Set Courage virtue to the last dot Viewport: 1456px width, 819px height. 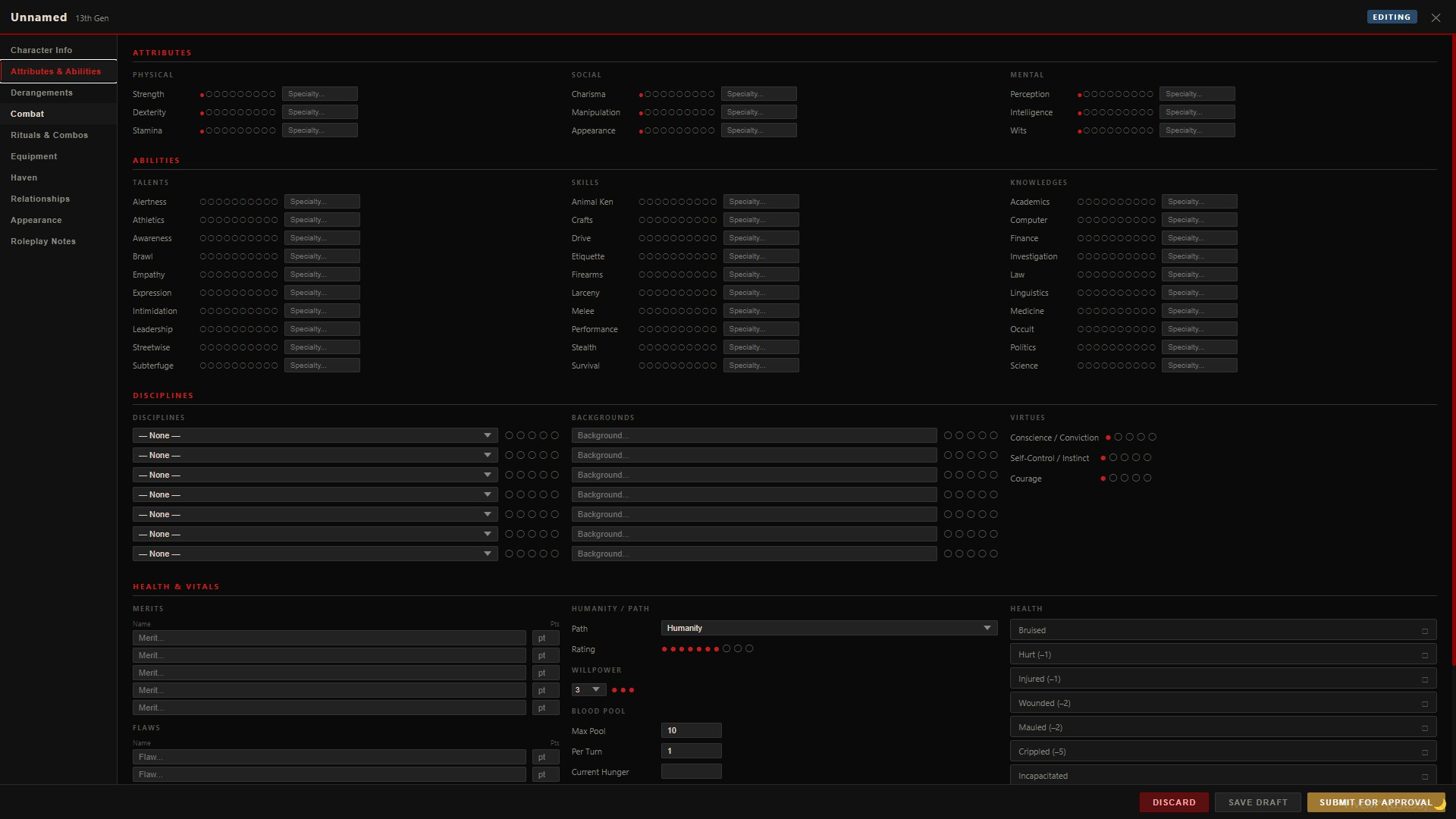click(x=1147, y=478)
